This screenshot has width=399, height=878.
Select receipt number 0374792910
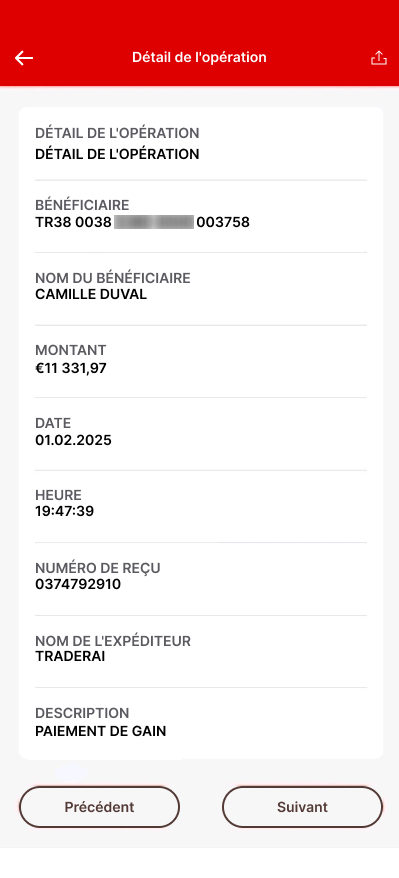point(78,585)
